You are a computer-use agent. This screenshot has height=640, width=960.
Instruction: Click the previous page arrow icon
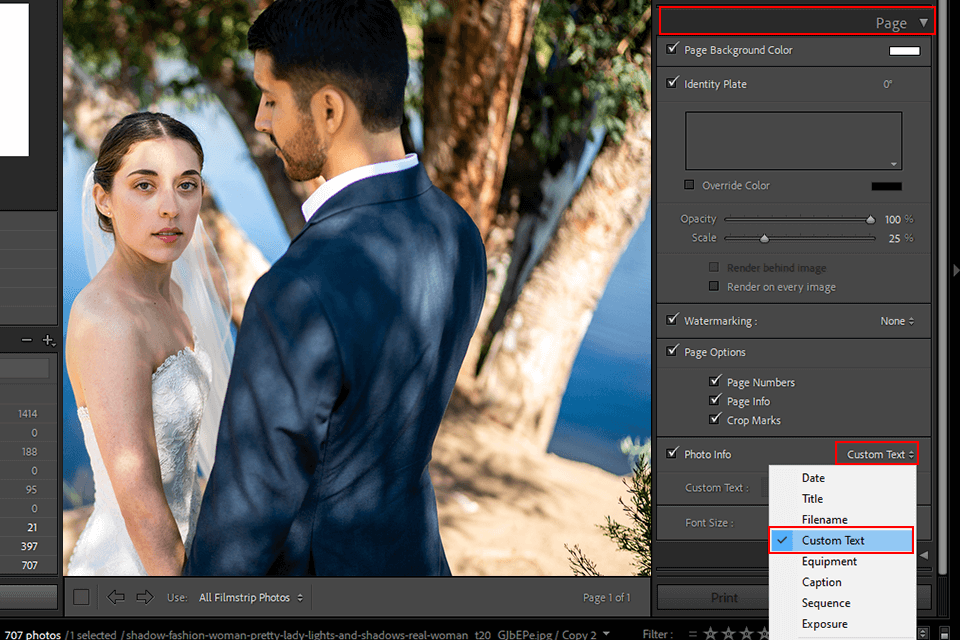(x=116, y=597)
